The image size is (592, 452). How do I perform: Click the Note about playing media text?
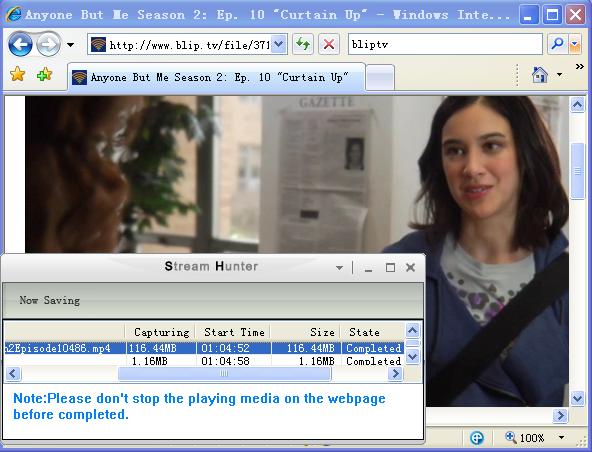coord(199,406)
